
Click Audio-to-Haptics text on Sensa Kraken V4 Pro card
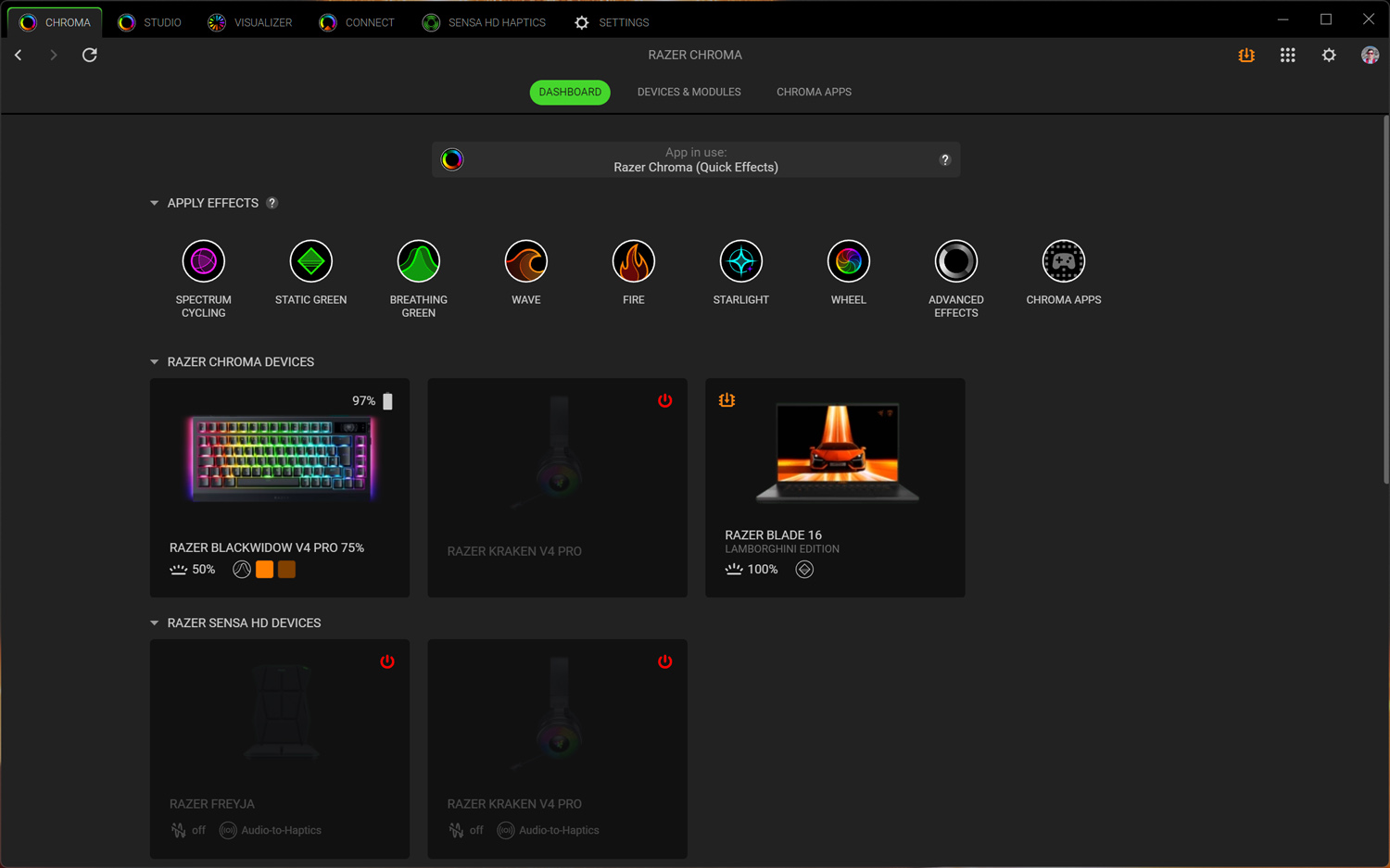pos(559,830)
